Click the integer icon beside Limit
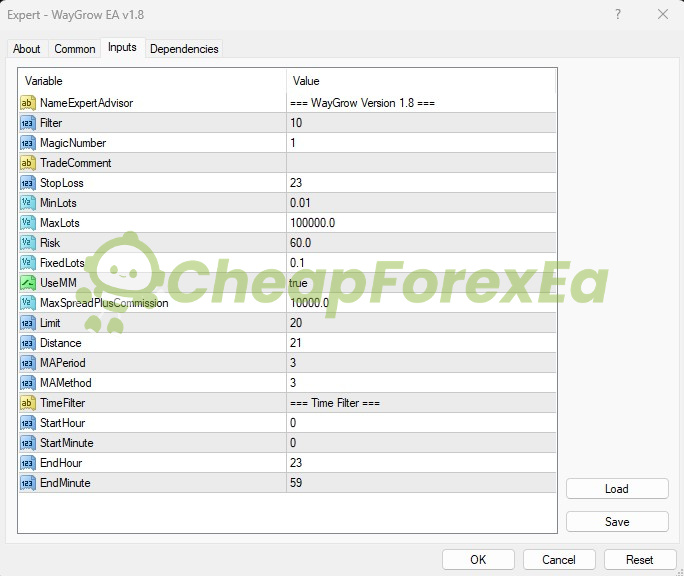This screenshot has height=576, width=684. [27, 323]
